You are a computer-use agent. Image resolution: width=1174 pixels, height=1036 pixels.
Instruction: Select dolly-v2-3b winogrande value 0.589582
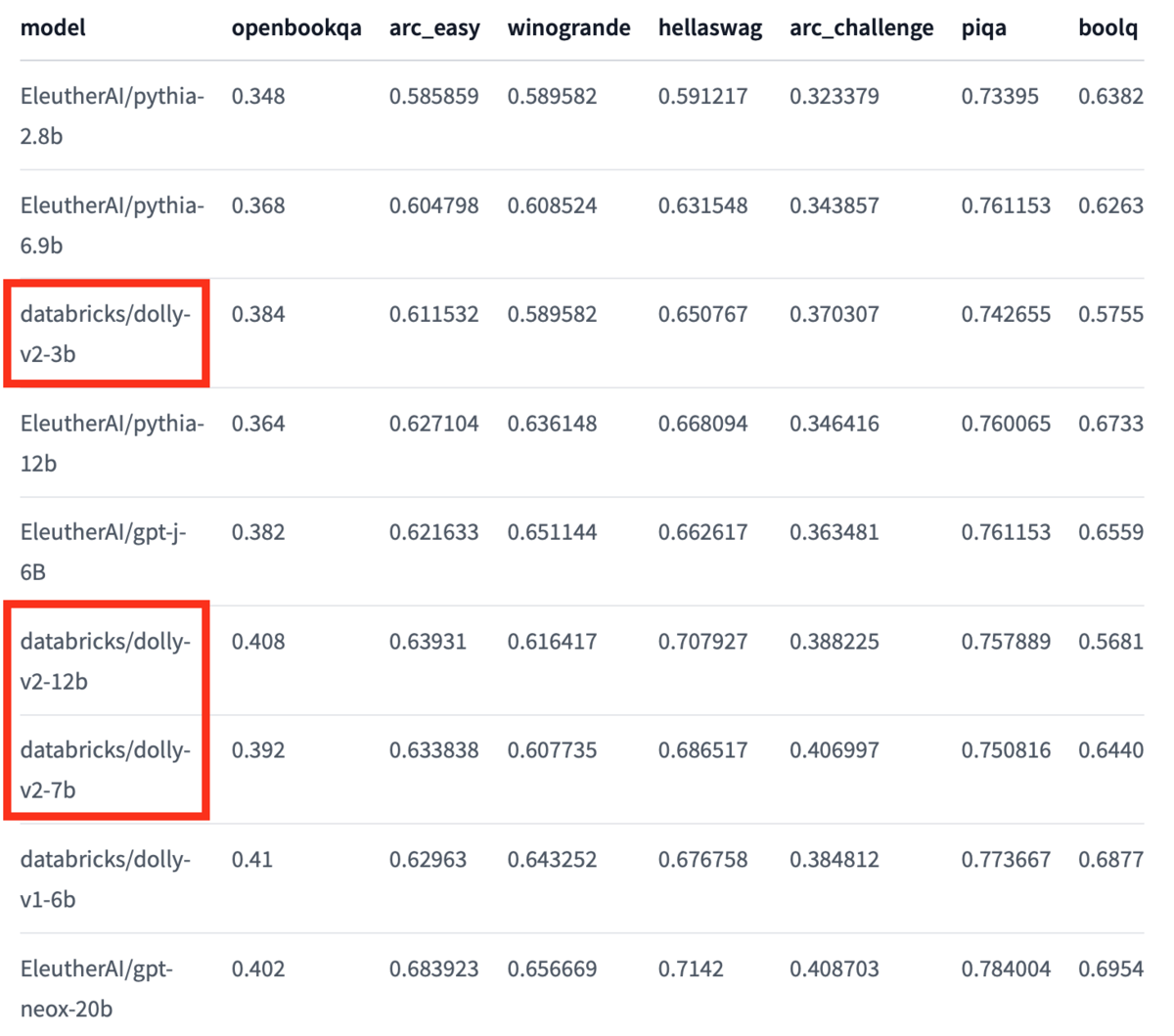(x=552, y=314)
